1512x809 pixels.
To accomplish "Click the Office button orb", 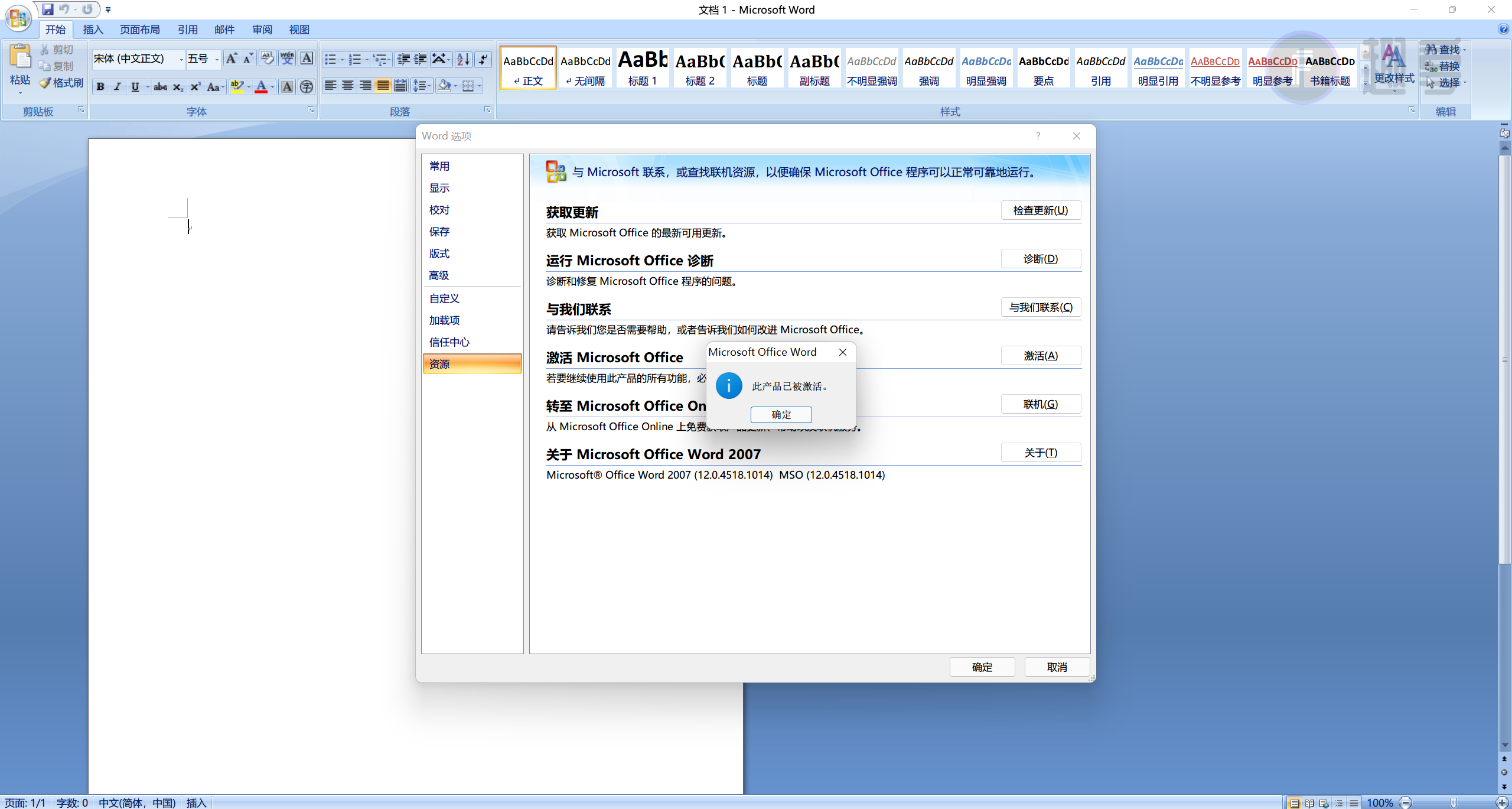I will tap(18, 18).
